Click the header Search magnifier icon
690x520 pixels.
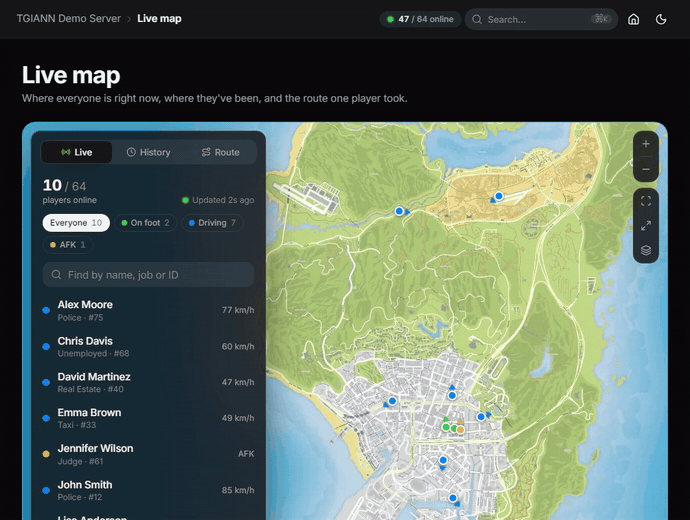(x=477, y=19)
